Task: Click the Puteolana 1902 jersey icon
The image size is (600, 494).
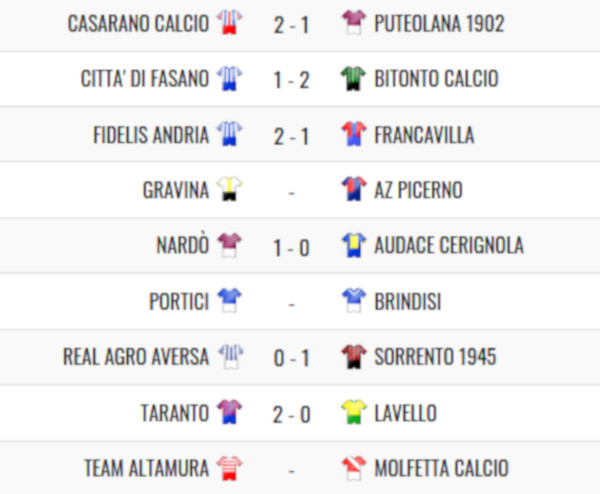Action: tap(353, 23)
